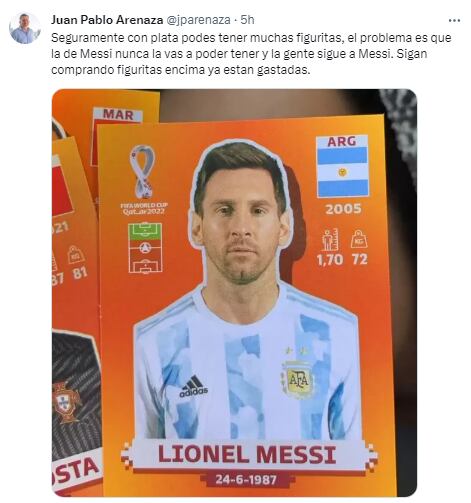Click the football pitch position diagram
This screenshot has width=471, height=503.
click(145, 248)
